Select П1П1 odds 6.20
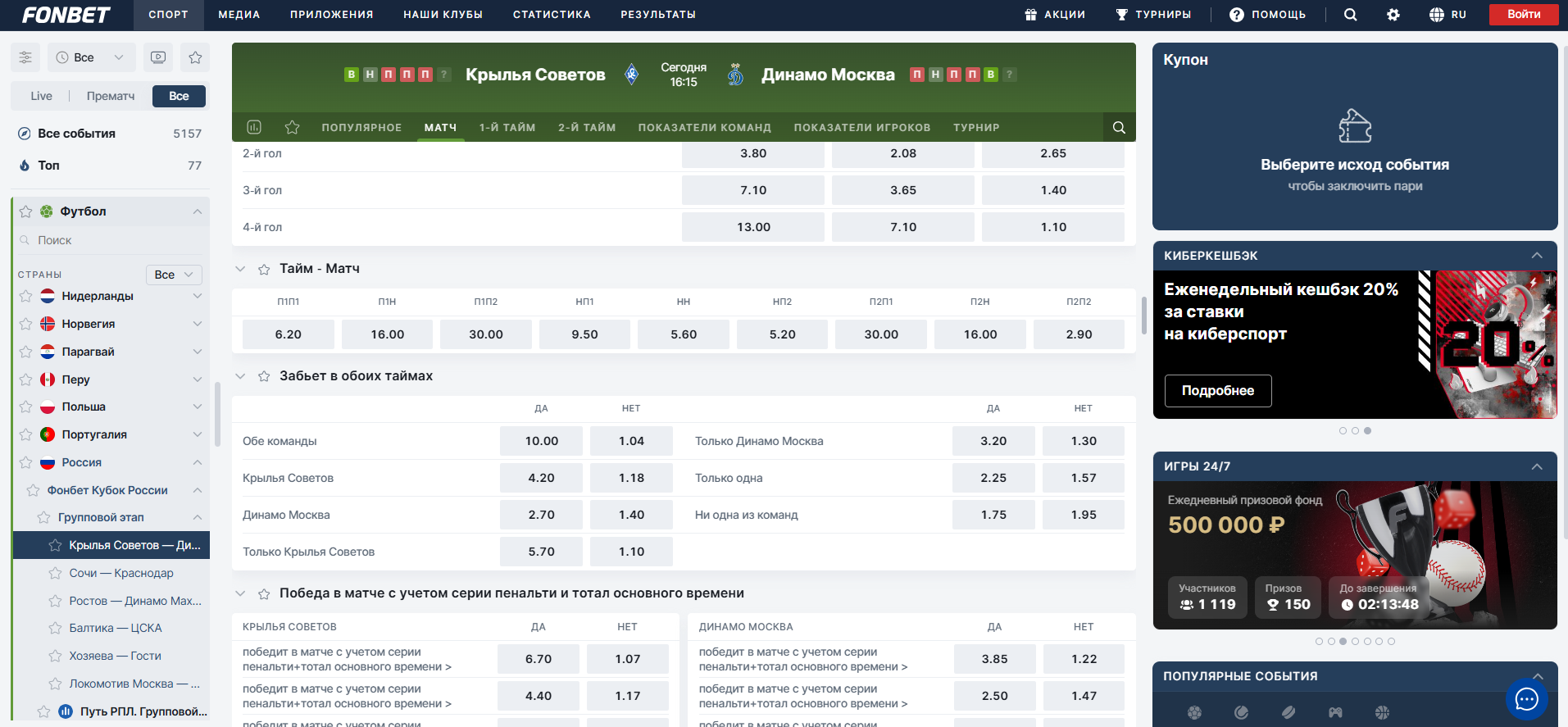 click(289, 334)
